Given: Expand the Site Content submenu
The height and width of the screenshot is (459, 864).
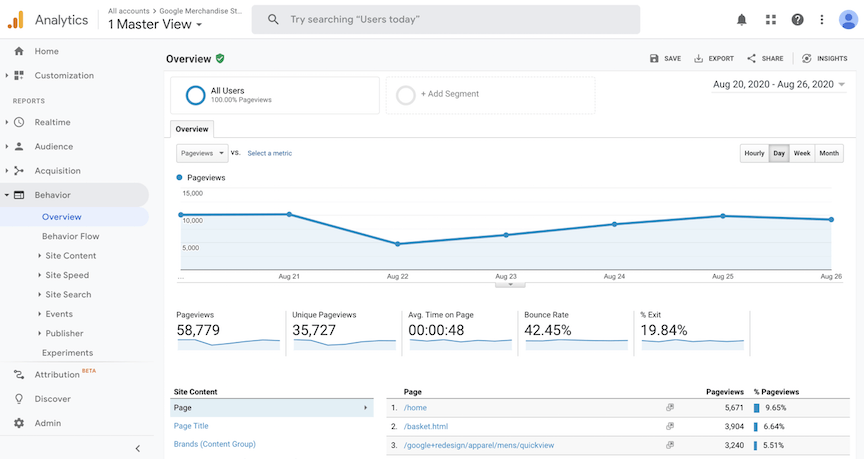Looking at the screenshot, I should click(40, 256).
